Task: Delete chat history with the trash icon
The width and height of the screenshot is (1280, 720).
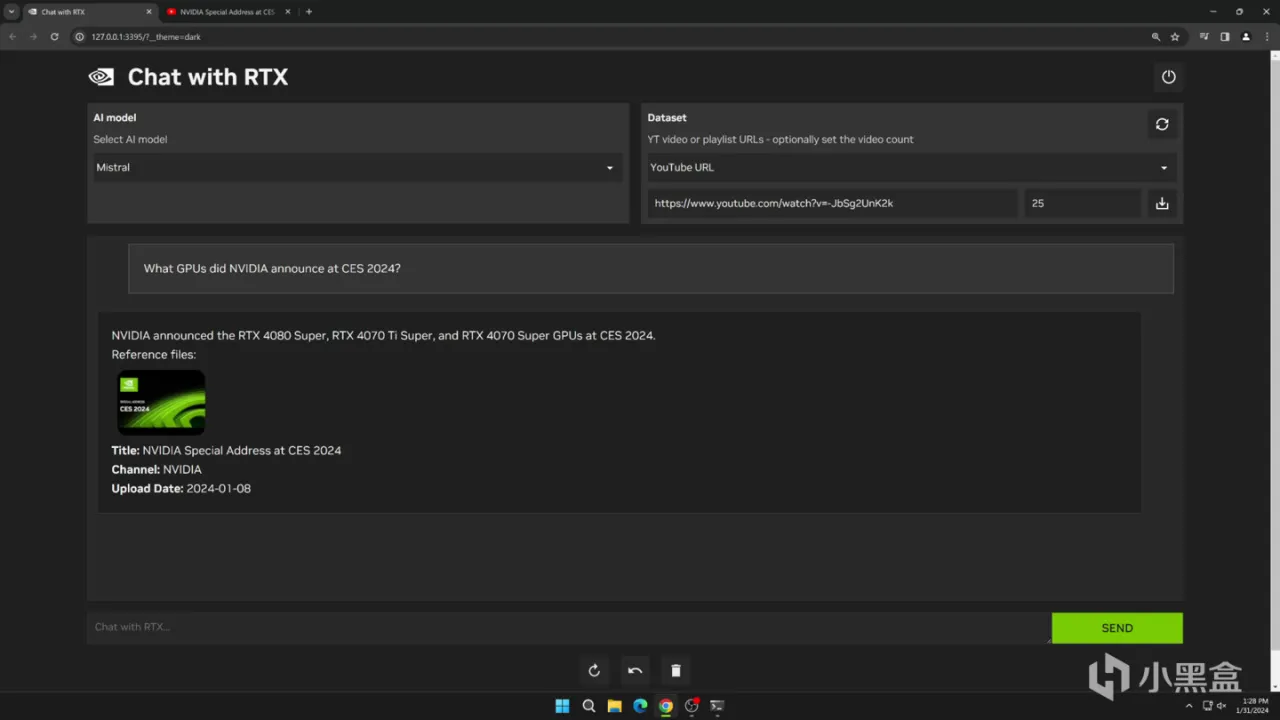Action: (x=676, y=670)
